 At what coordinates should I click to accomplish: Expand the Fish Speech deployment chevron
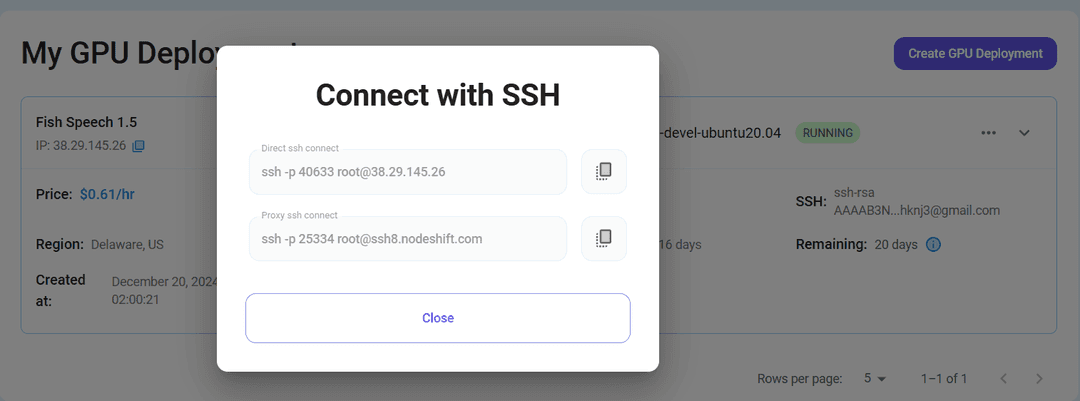click(1024, 133)
